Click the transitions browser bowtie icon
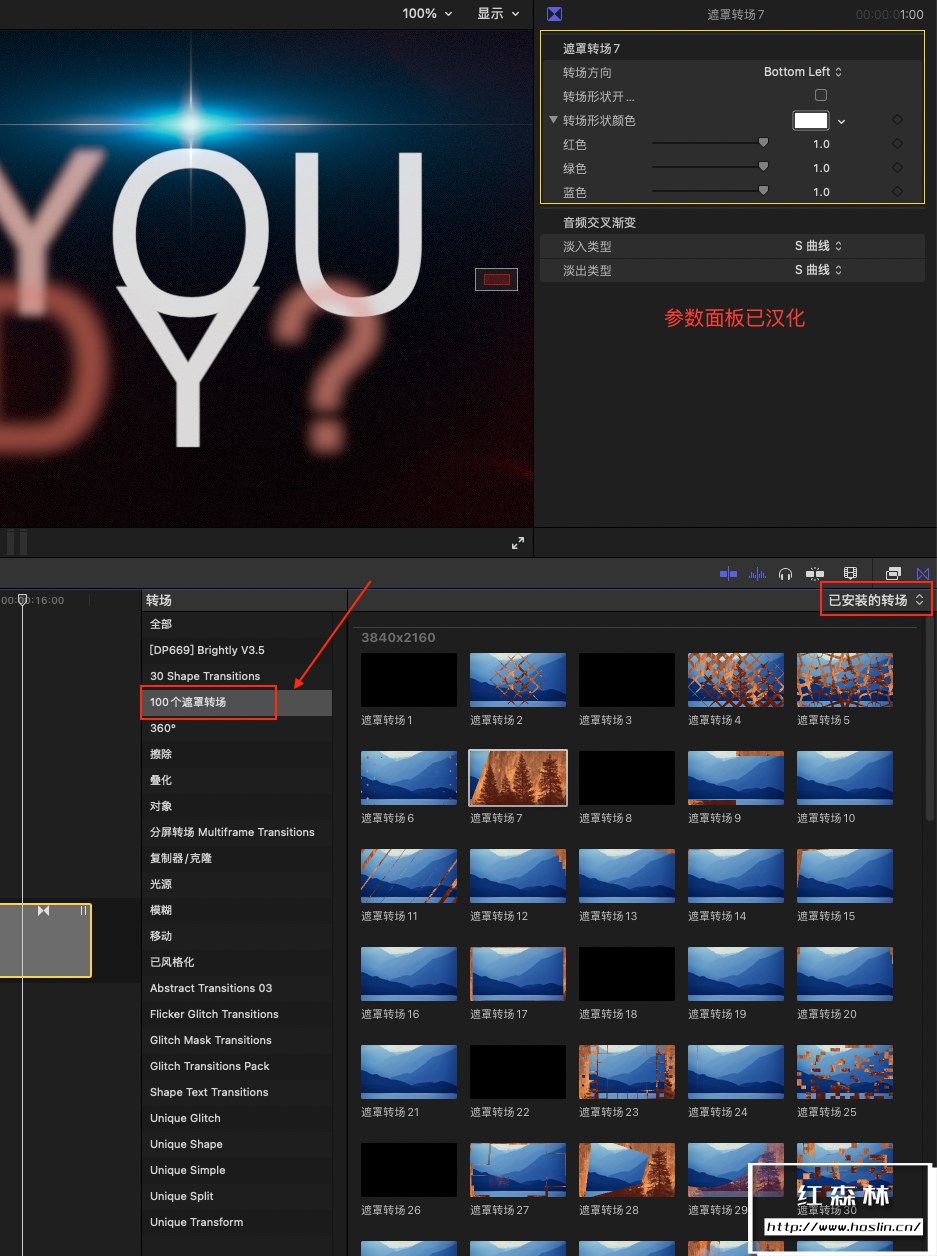The image size is (937, 1256). tap(923, 573)
